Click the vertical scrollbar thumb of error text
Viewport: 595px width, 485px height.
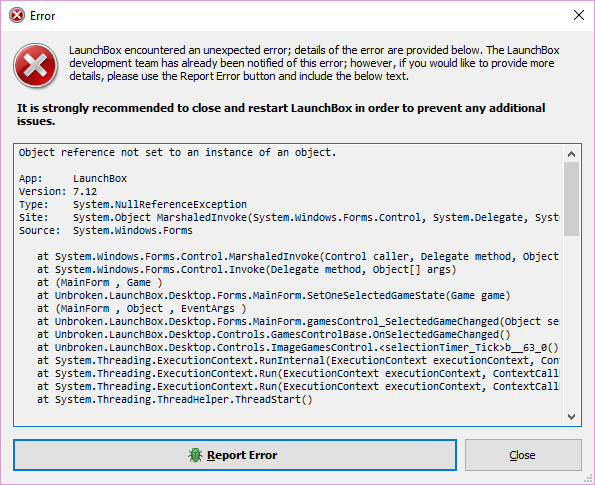571,199
